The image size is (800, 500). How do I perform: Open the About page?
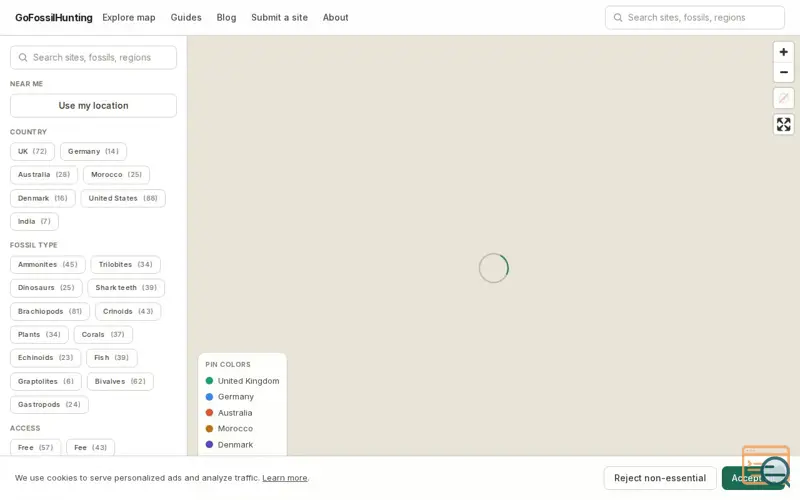tap(335, 17)
